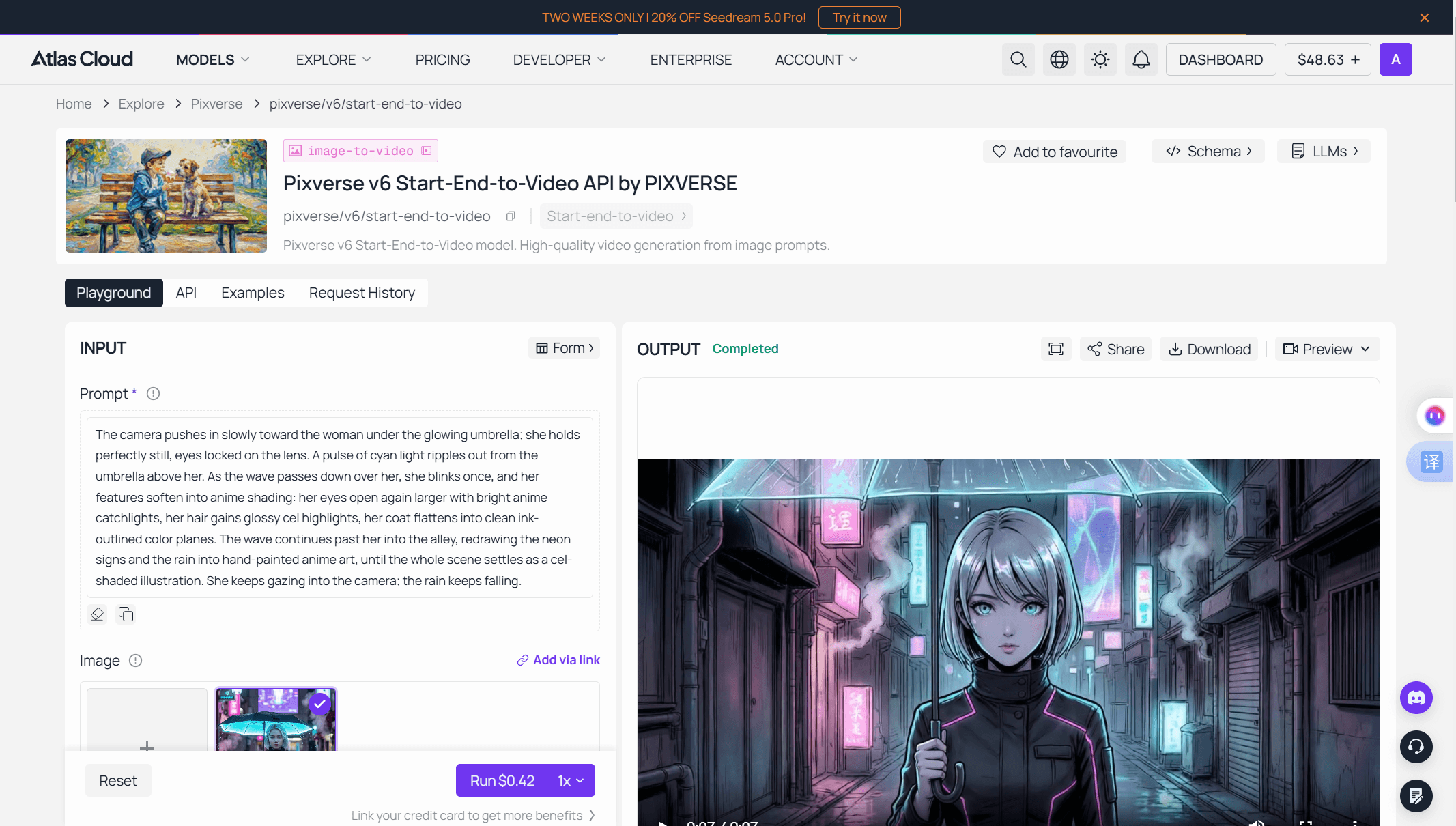Click the prompt info icon

[154, 394]
